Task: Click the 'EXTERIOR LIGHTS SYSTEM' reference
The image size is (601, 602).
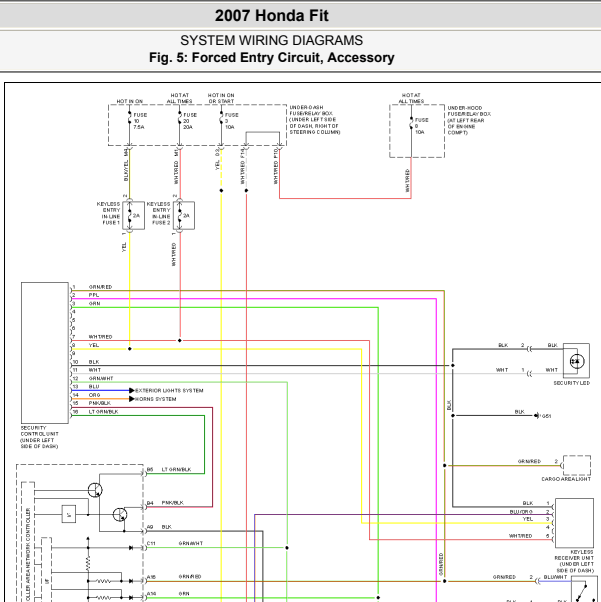Action: click(169, 390)
